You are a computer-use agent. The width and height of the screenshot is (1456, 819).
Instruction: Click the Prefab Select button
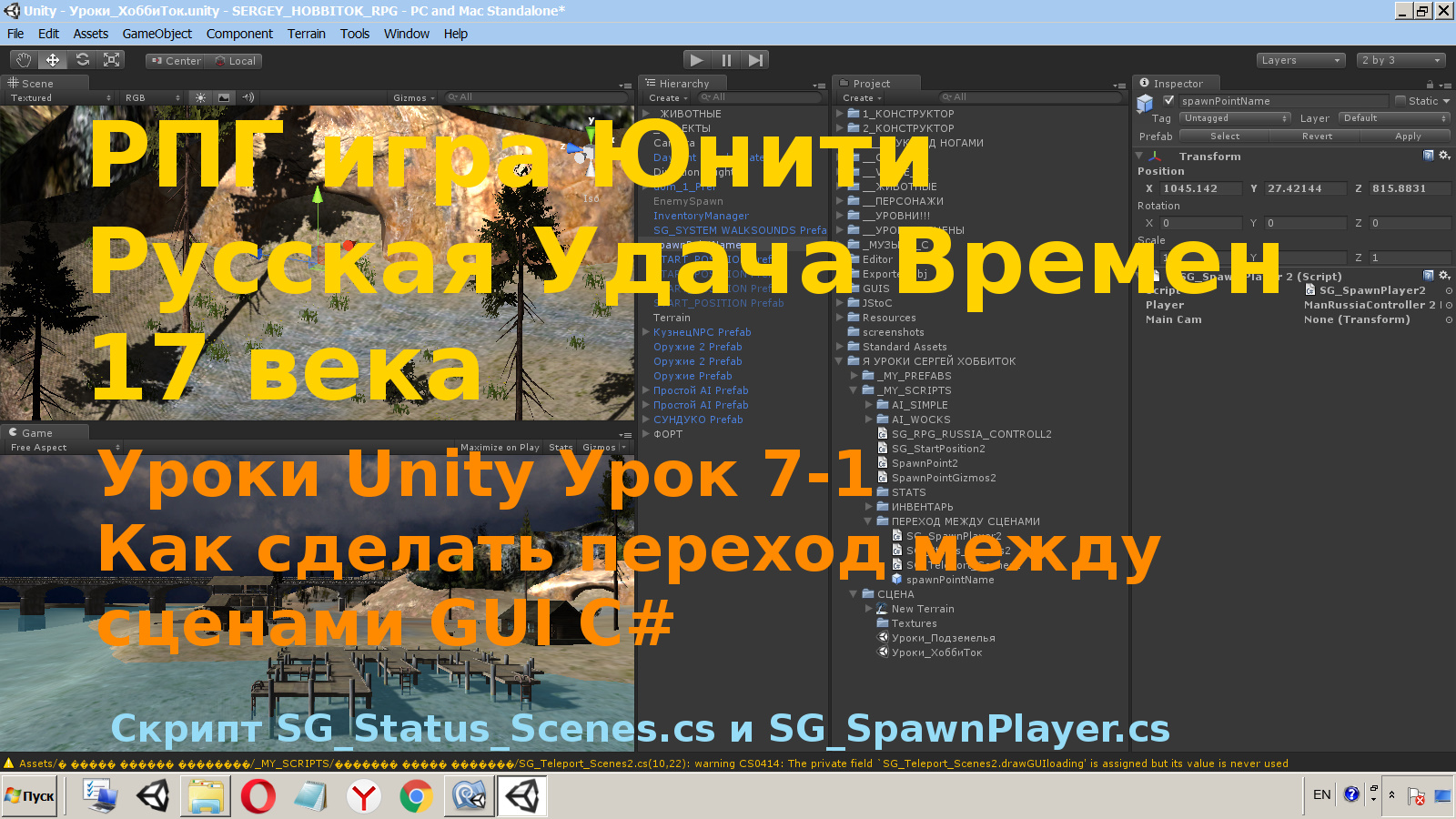click(x=1224, y=136)
